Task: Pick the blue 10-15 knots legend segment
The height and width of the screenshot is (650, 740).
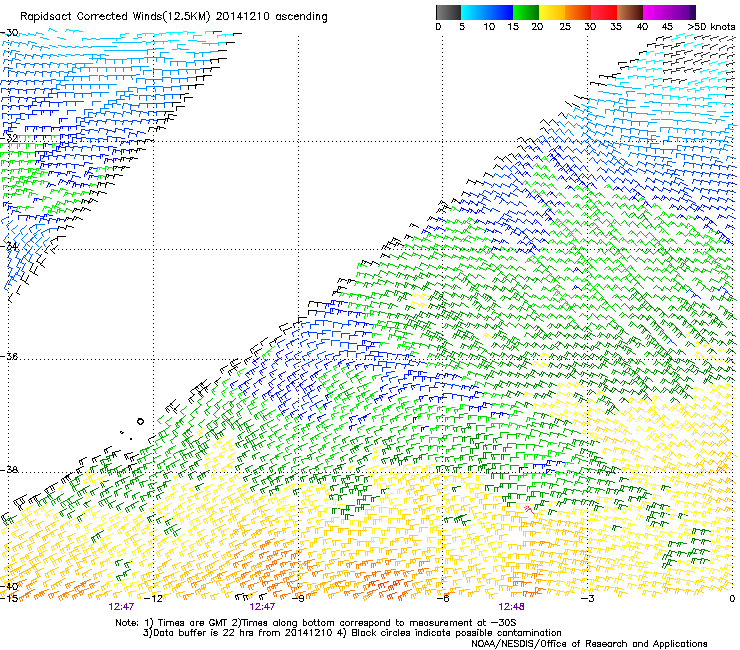Action: (x=500, y=12)
